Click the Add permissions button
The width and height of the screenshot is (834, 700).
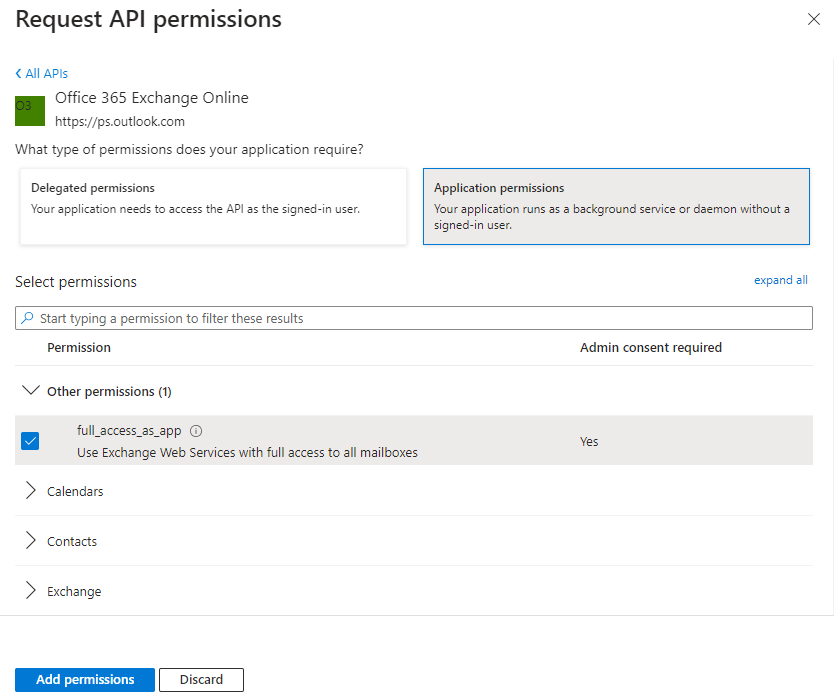point(85,680)
